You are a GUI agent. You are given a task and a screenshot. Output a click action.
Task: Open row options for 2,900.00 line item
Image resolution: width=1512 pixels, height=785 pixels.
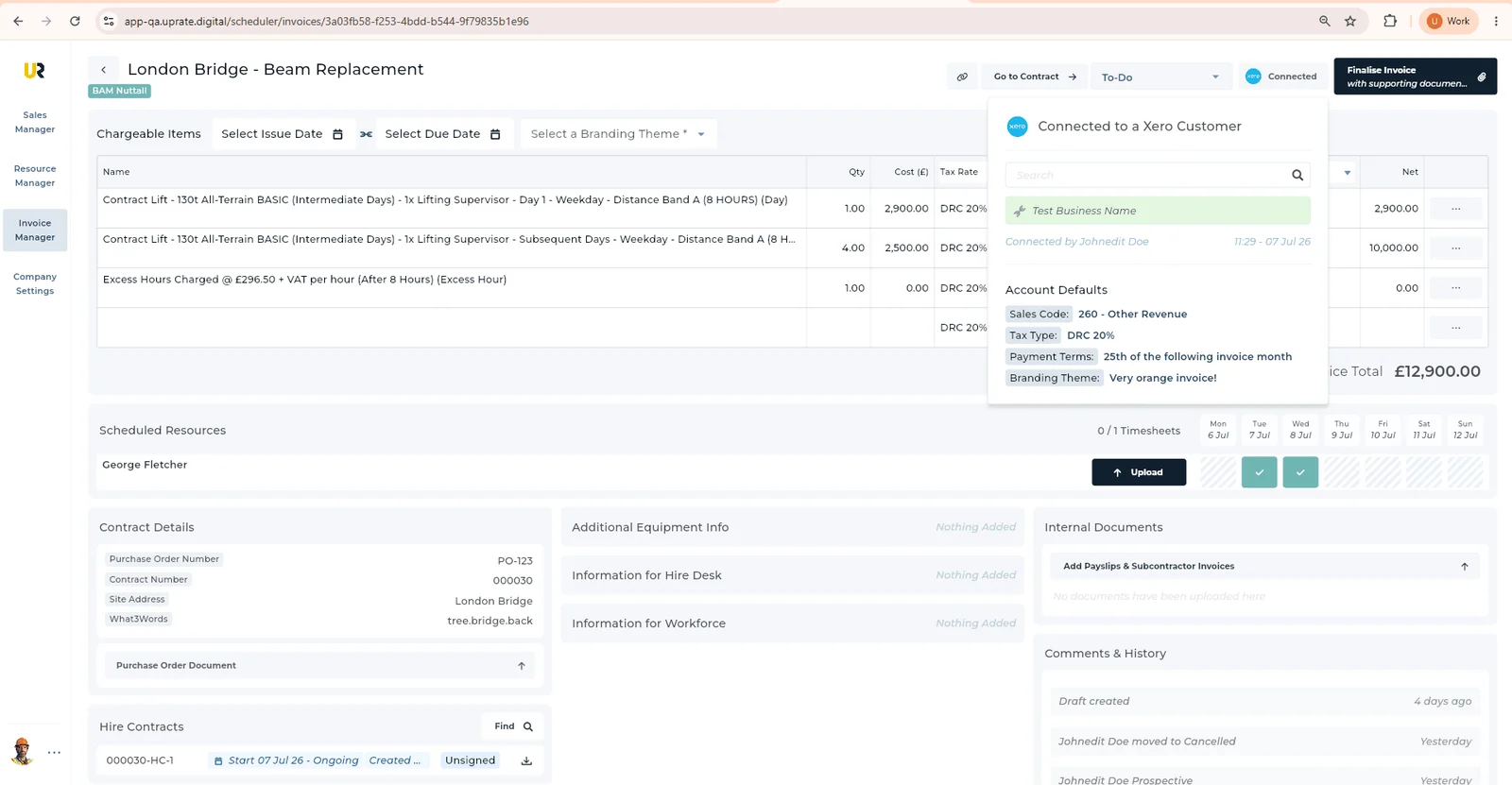(1456, 209)
